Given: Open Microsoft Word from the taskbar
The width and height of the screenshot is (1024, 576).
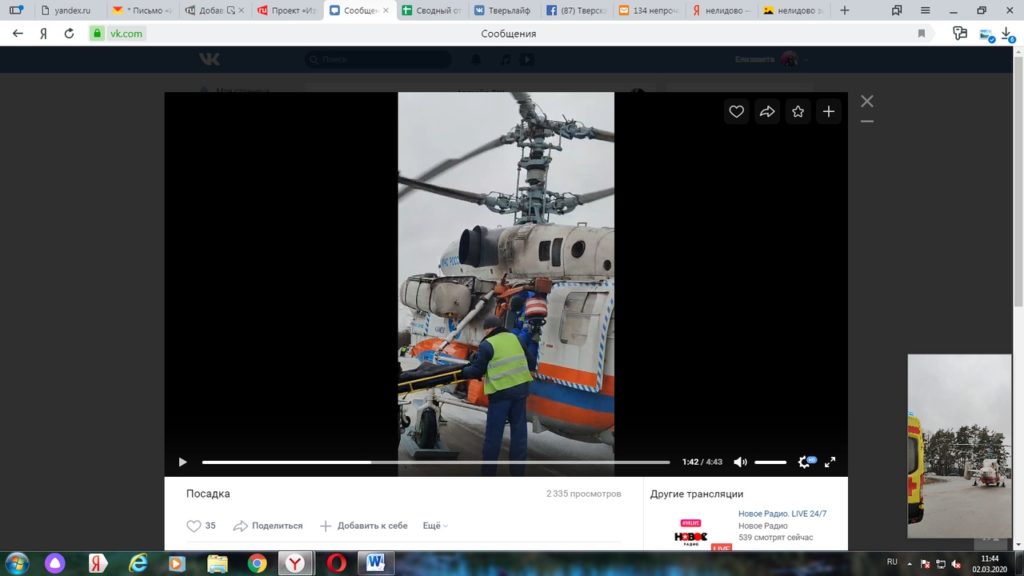Looking at the screenshot, I should pyautogui.click(x=374, y=563).
